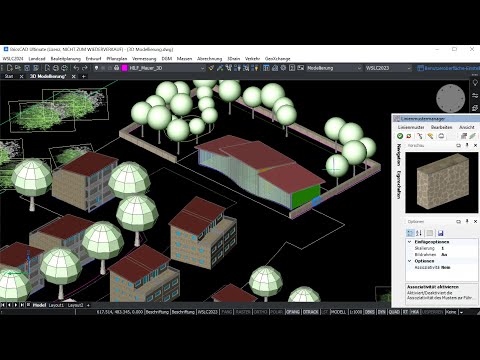Screen dimensions: 480x360
Task: Toggle the Assoziativität Nein value
Action: [459, 267]
